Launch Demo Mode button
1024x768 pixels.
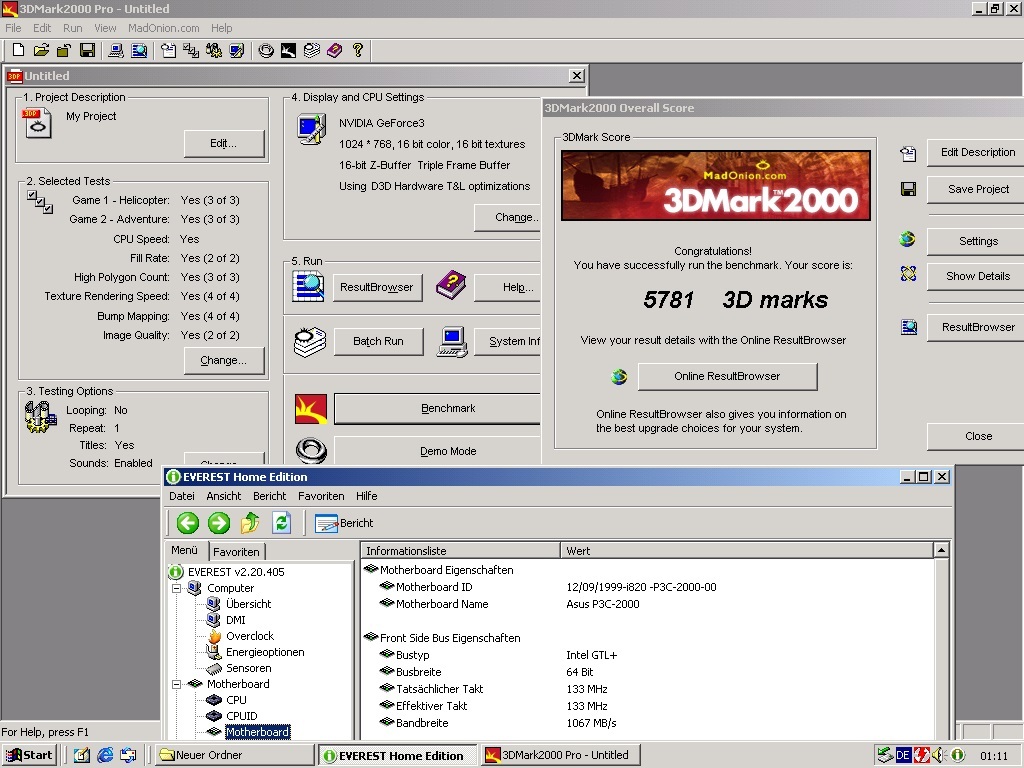[438, 451]
